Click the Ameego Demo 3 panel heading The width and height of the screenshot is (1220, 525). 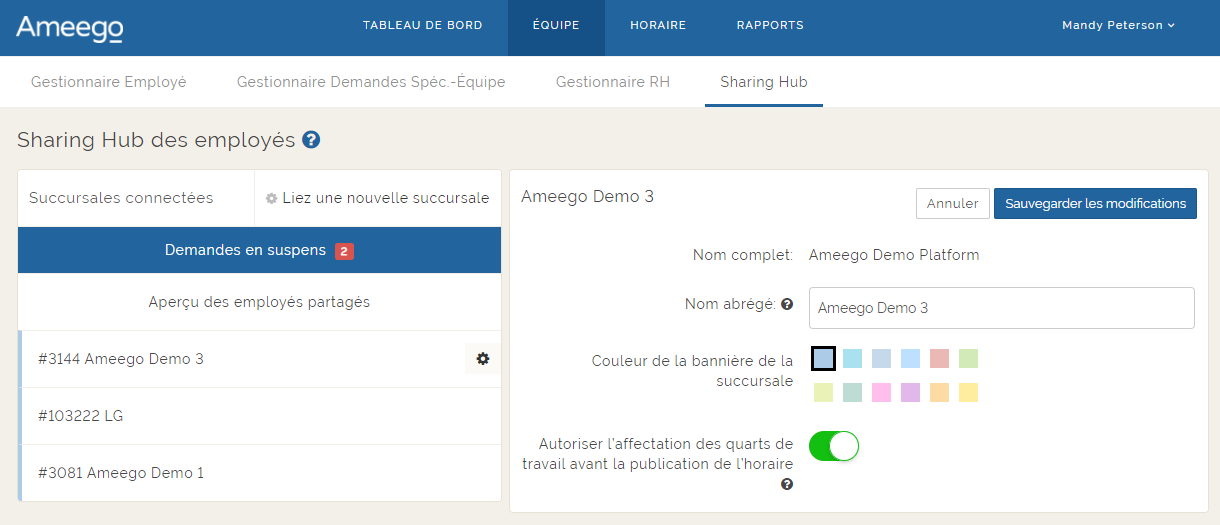(x=587, y=196)
